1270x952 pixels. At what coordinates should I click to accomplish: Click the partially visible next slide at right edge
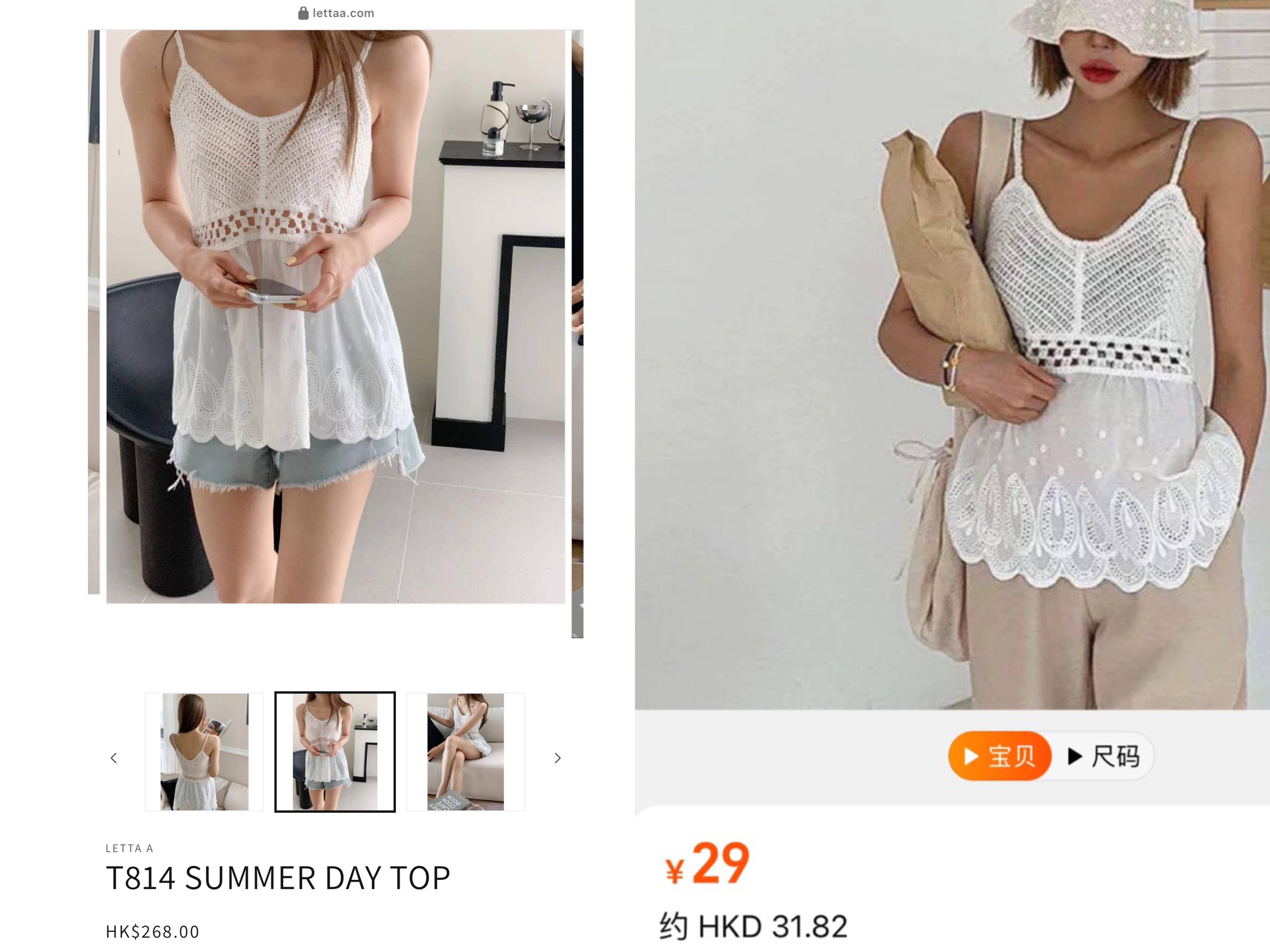pos(578,333)
